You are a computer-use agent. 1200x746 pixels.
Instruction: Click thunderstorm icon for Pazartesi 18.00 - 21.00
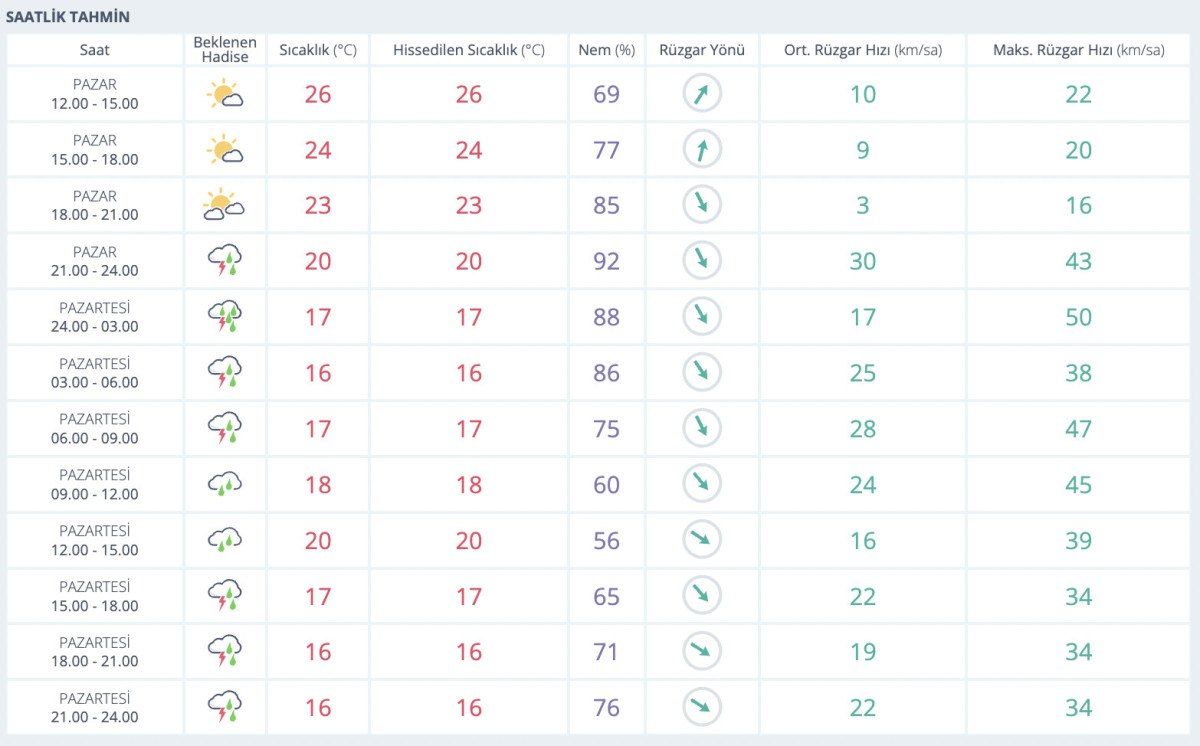pyautogui.click(x=225, y=652)
